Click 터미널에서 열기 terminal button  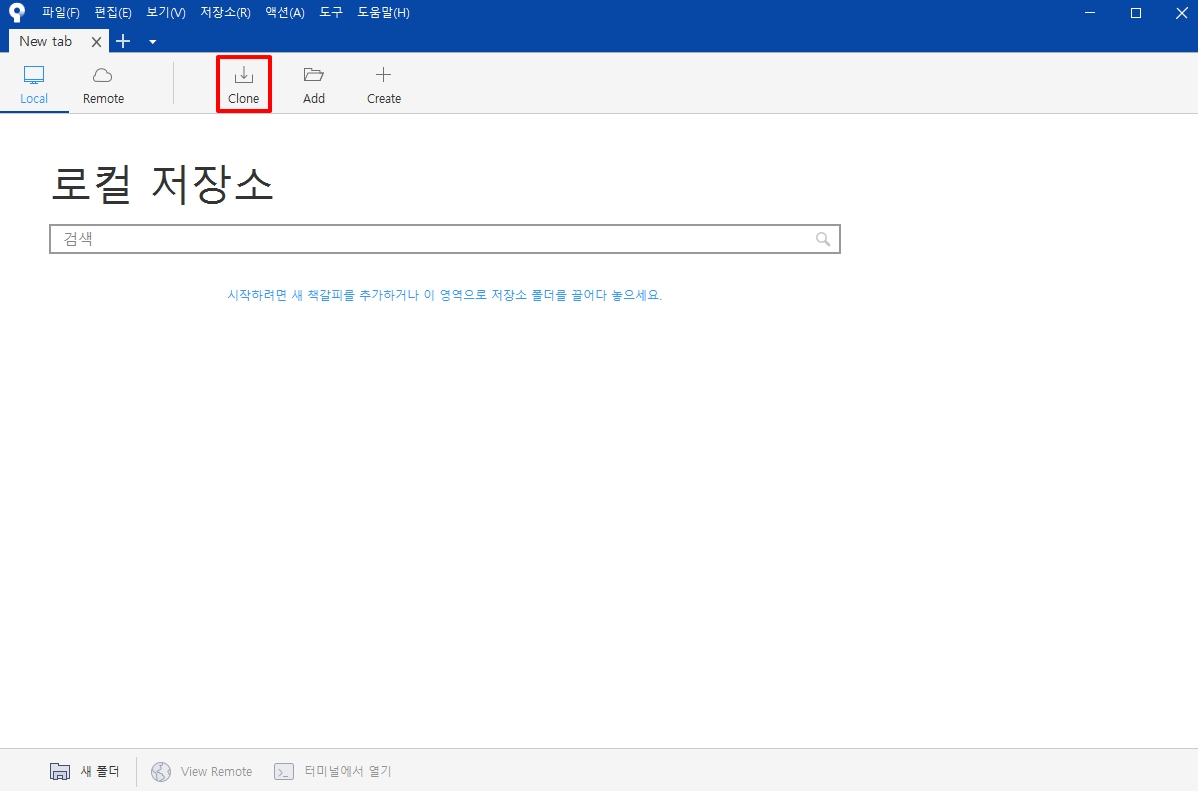pyautogui.click(x=333, y=771)
